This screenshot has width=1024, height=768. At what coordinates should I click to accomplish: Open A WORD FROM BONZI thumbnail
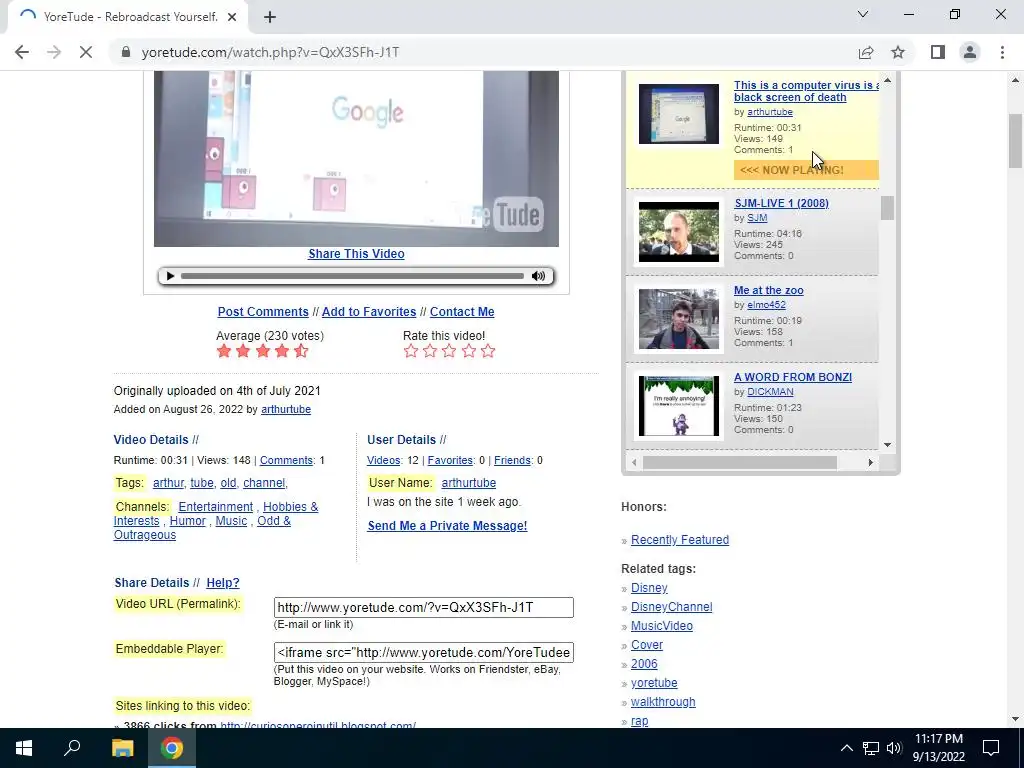679,406
